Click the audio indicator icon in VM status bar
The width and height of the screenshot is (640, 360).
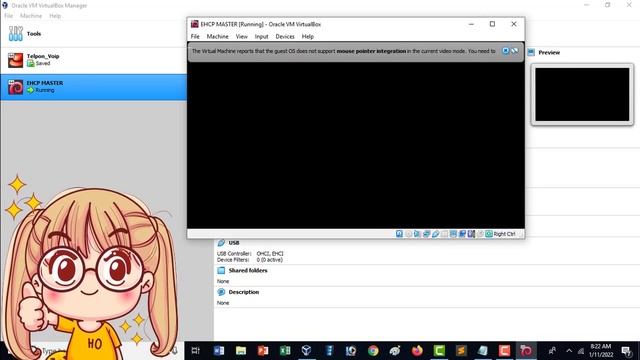(417, 234)
